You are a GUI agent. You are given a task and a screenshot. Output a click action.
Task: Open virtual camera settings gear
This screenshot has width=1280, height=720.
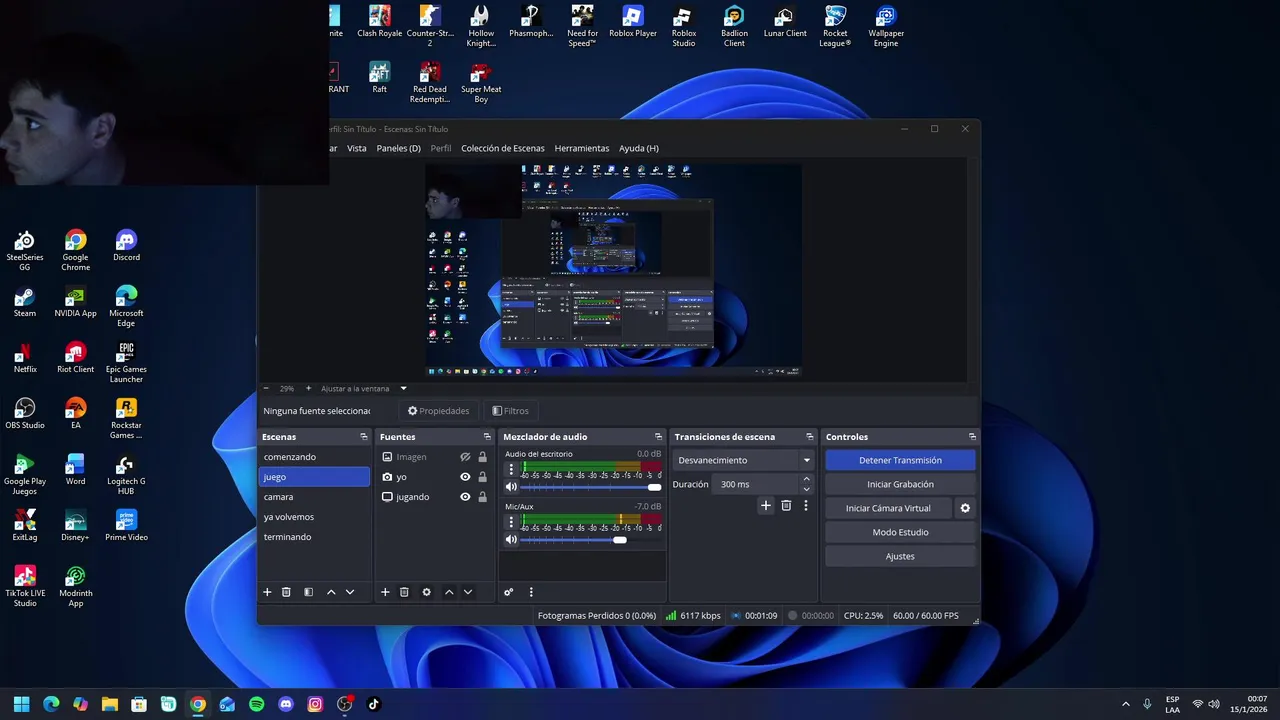[x=965, y=508]
